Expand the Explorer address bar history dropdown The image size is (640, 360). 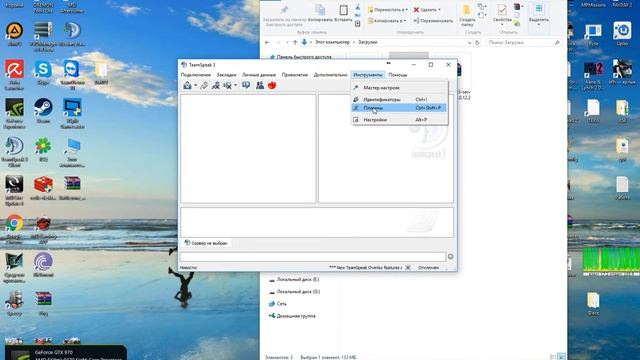469,42
